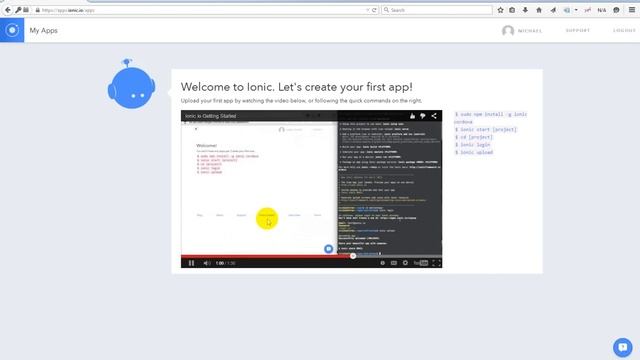Image resolution: width=640 pixels, height=360 pixels.
Task: Go back with the browser back arrow
Action: [x=8, y=10]
